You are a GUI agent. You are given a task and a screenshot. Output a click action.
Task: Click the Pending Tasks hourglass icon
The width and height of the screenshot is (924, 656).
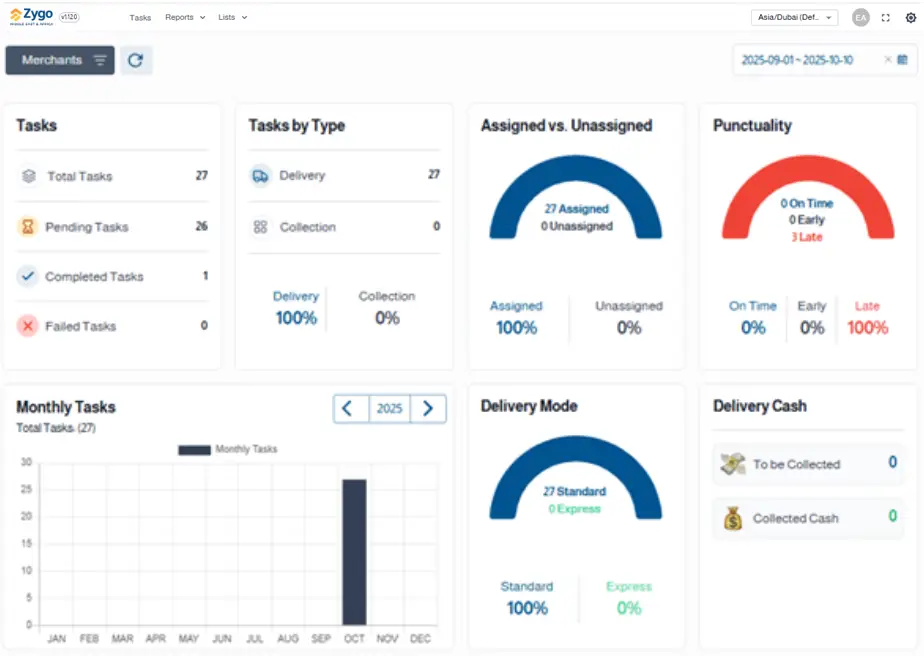coord(28,227)
